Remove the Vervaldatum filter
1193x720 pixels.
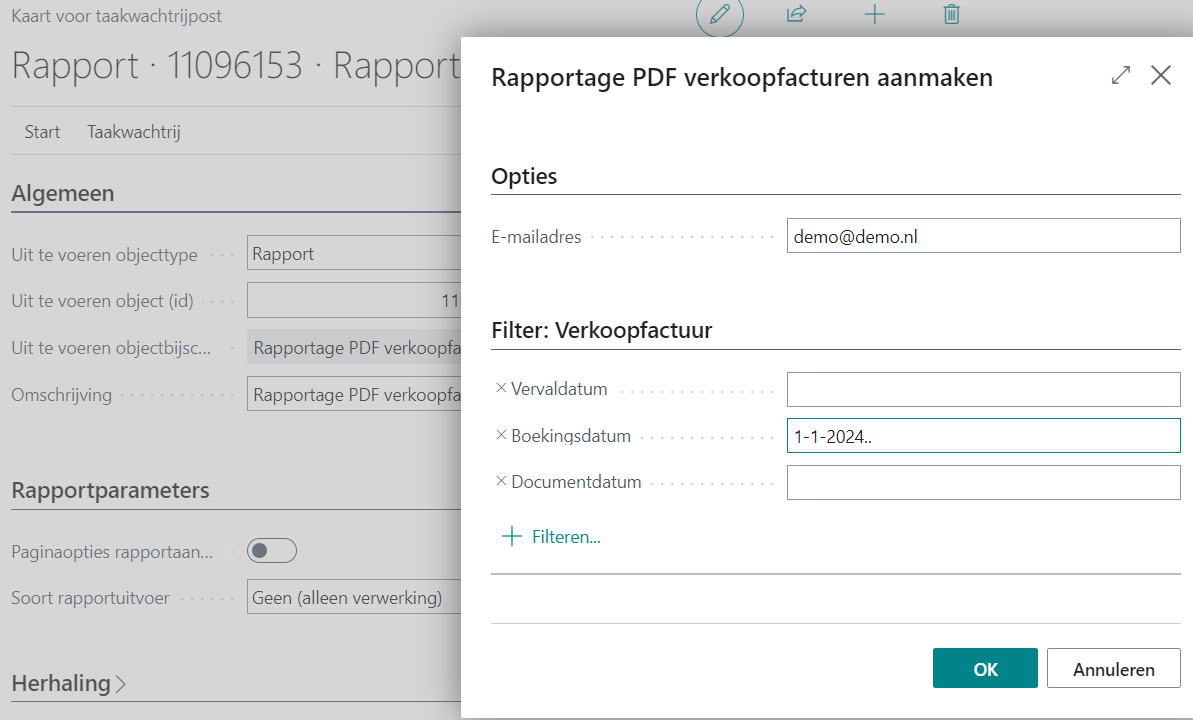(501, 388)
